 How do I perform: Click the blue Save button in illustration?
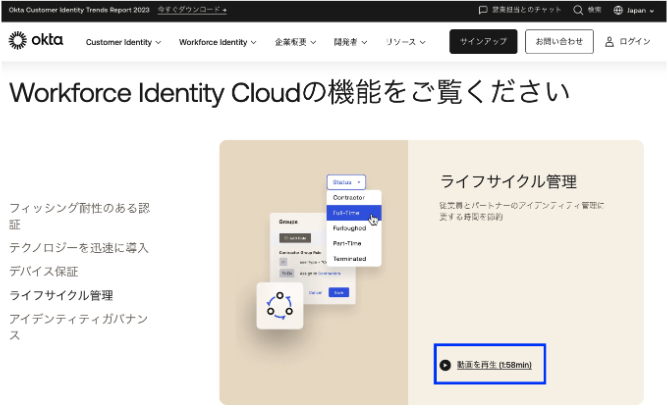coord(339,292)
